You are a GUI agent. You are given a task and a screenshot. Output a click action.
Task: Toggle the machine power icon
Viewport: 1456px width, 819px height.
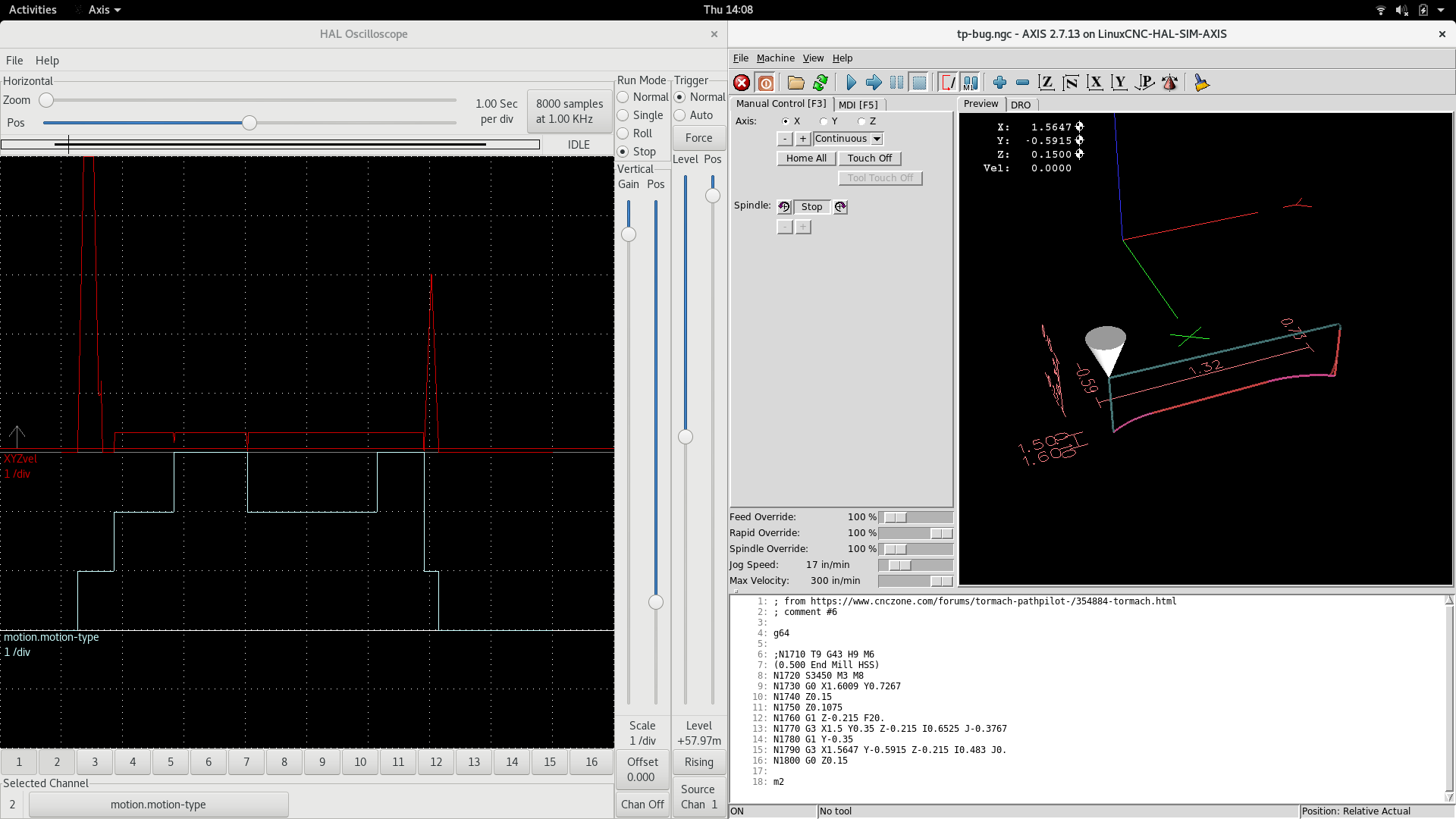(766, 83)
